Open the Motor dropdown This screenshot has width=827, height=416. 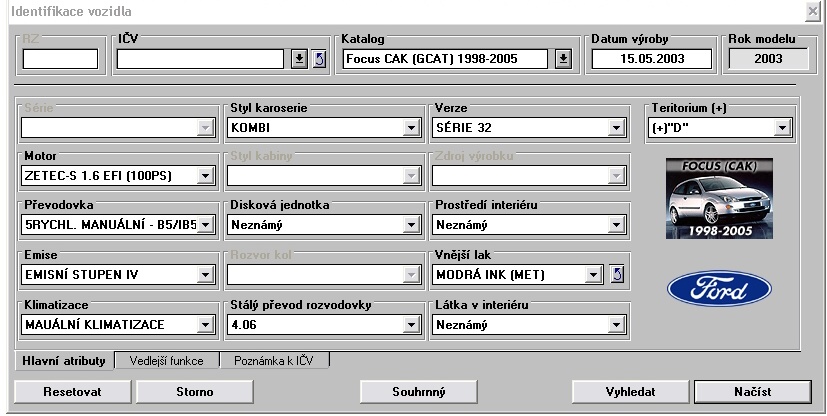pos(205,176)
